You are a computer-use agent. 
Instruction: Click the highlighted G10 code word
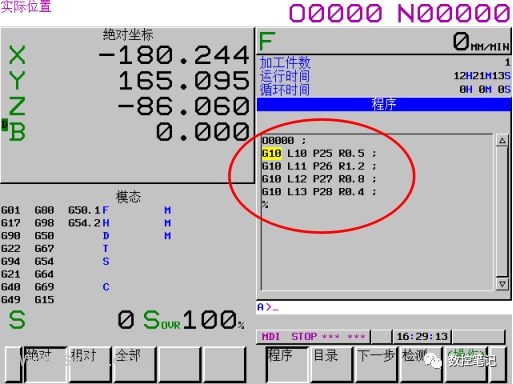(x=272, y=153)
